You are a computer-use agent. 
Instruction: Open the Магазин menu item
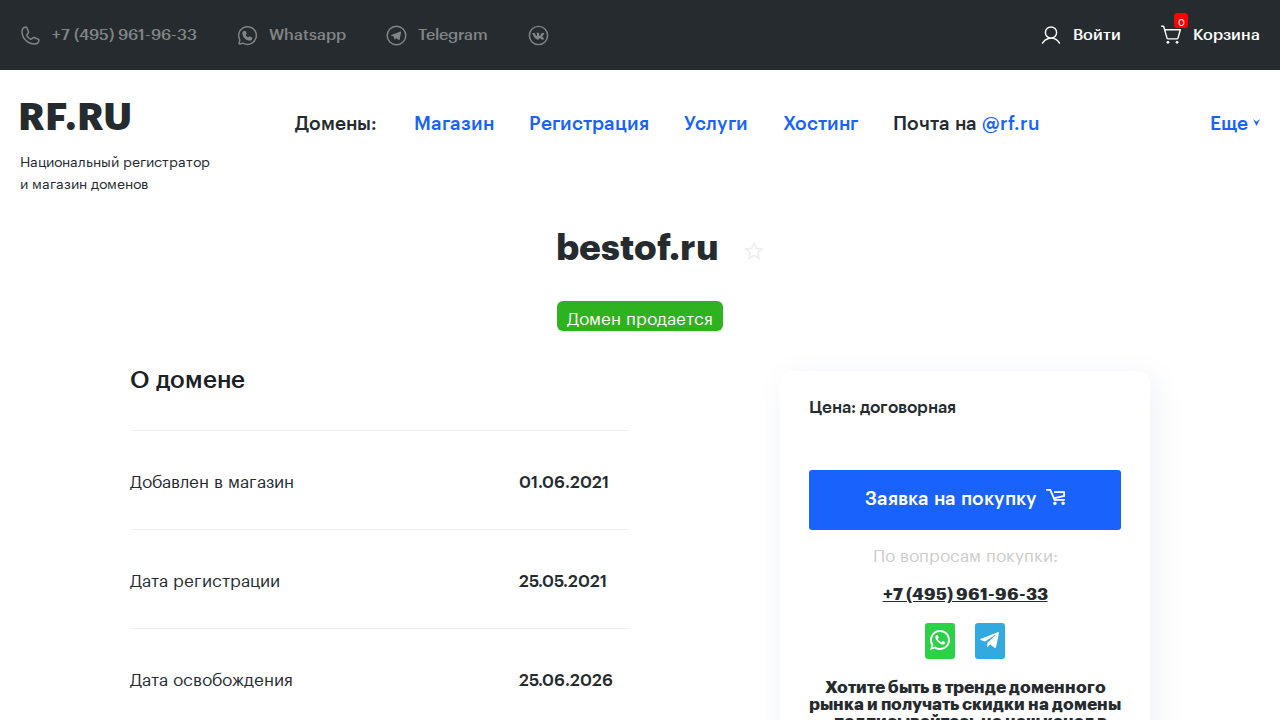click(454, 123)
